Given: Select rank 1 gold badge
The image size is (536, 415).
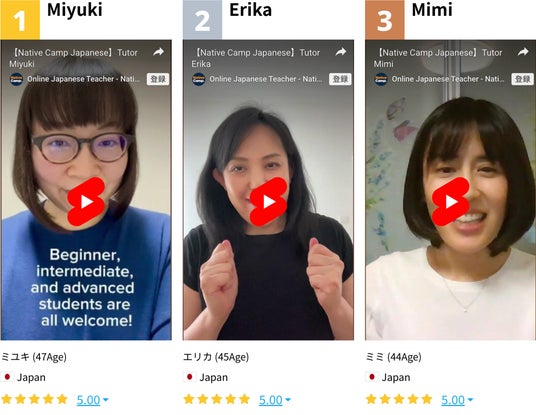Looking at the screenshot, I should pyautogui.click(x=20, y=20).
